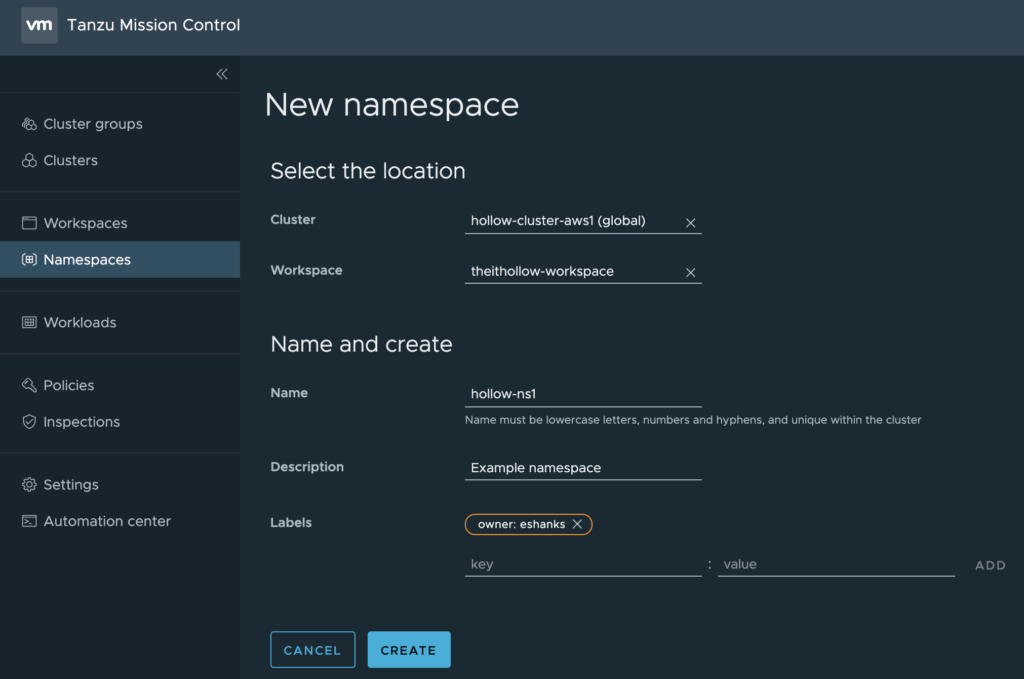This screenshot has width=1024, height=679.
Task: Click the Cluster groups icon
Action: pyautogui.click(x=29, y=124)
